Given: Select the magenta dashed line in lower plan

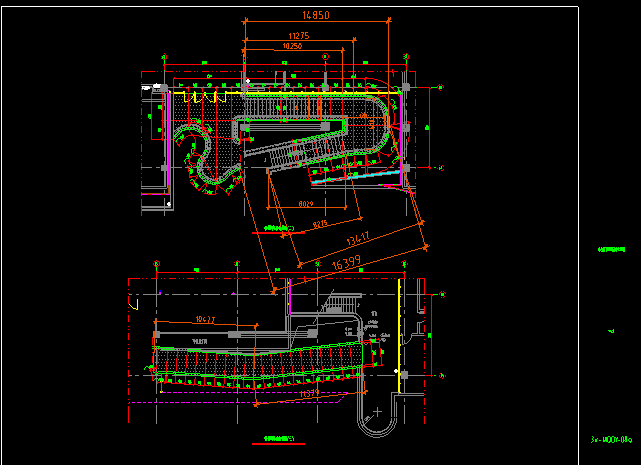Looking at the screenshot, I should [x=250, y=405].
